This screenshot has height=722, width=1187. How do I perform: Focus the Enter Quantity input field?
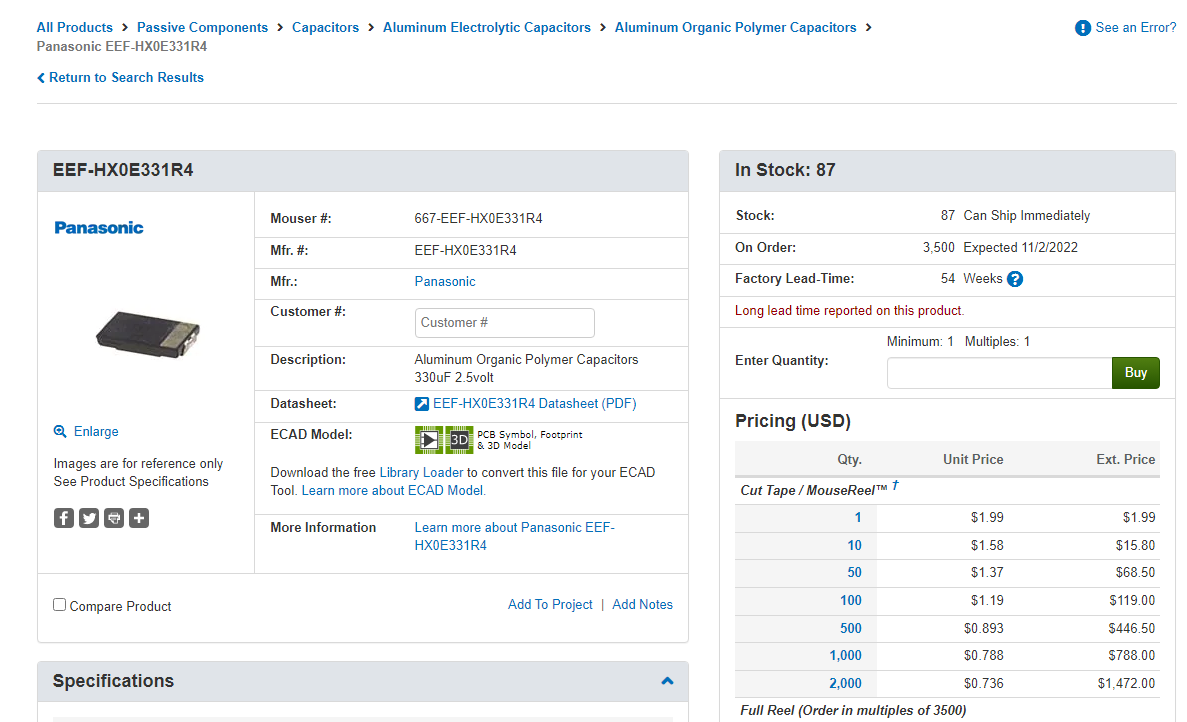[999, 373]
